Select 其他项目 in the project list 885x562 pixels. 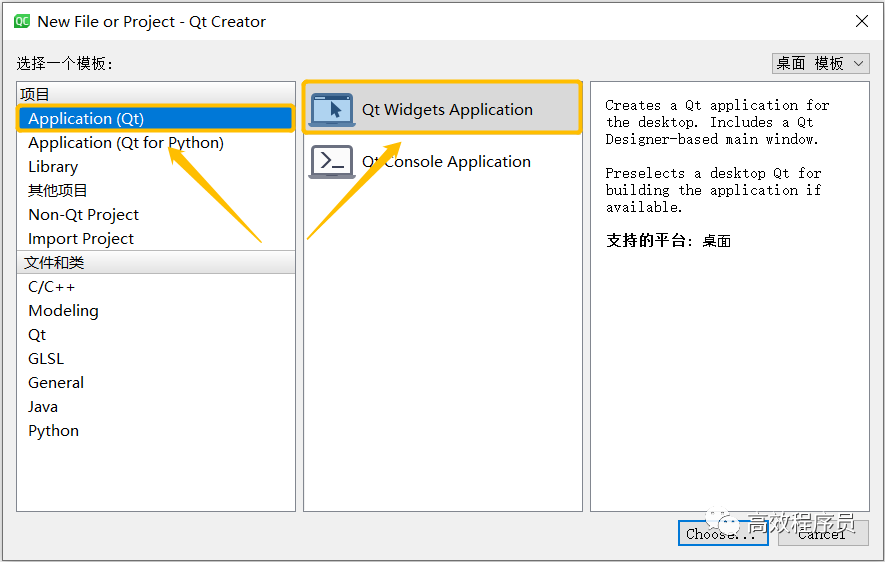tap(155, 191)
